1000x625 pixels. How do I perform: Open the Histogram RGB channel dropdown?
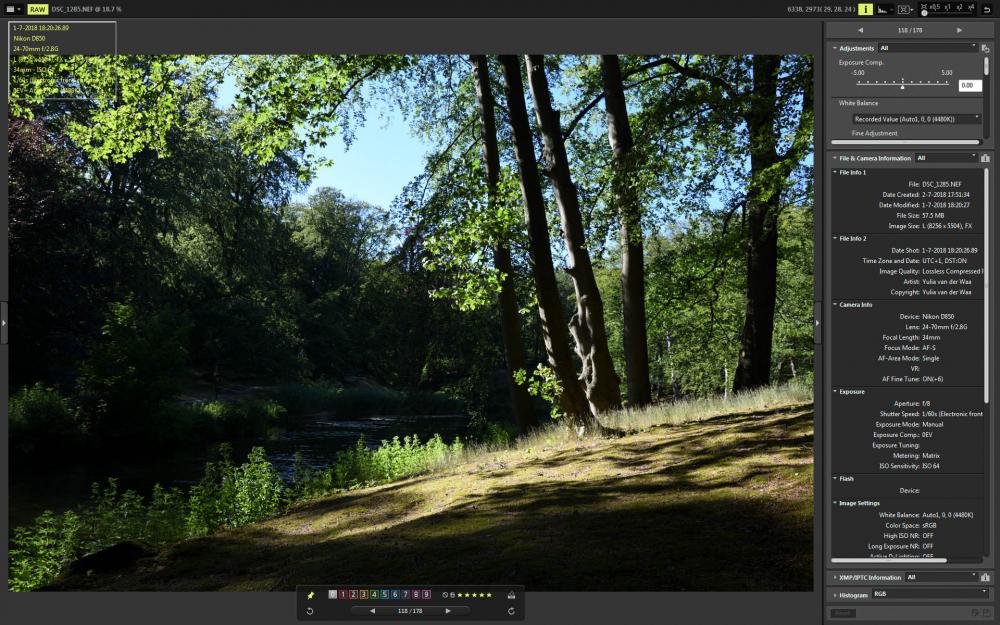click(x=930, y=594)
